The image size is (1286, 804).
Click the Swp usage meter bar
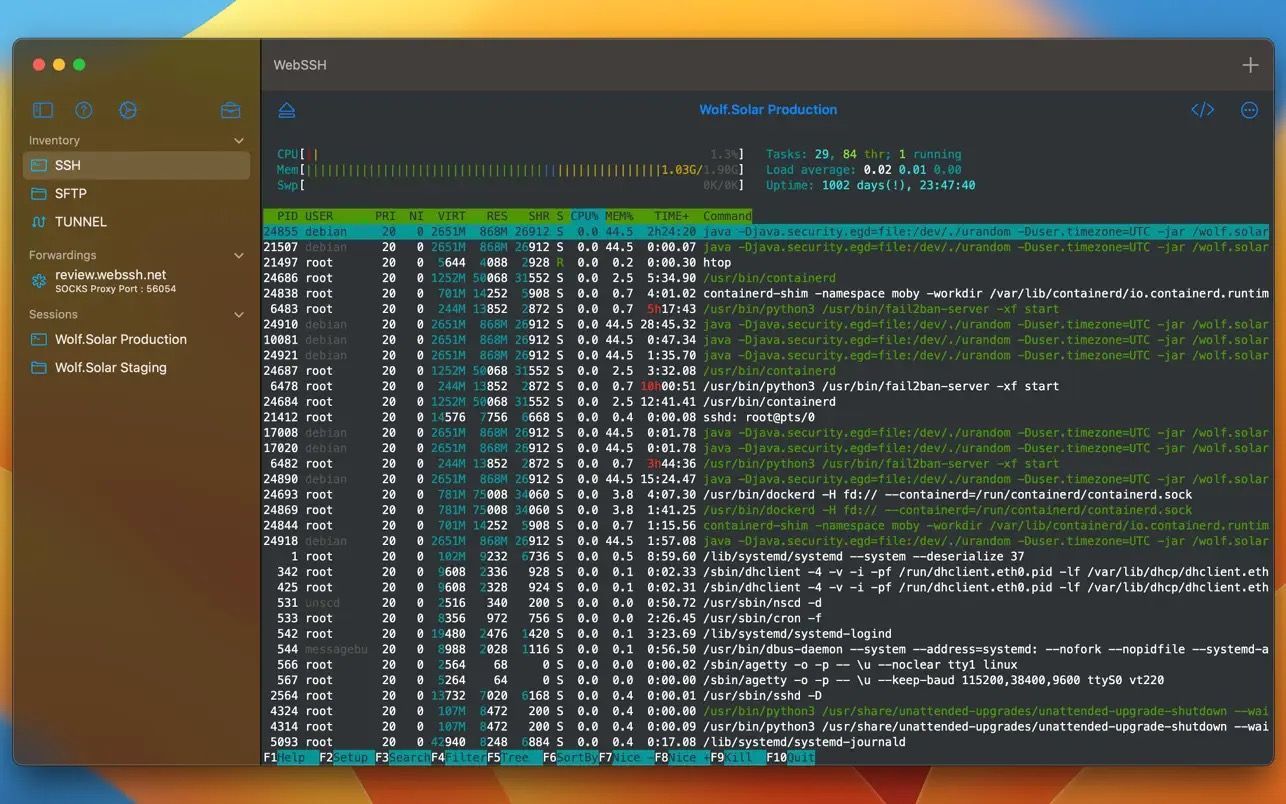click(510, 185)
